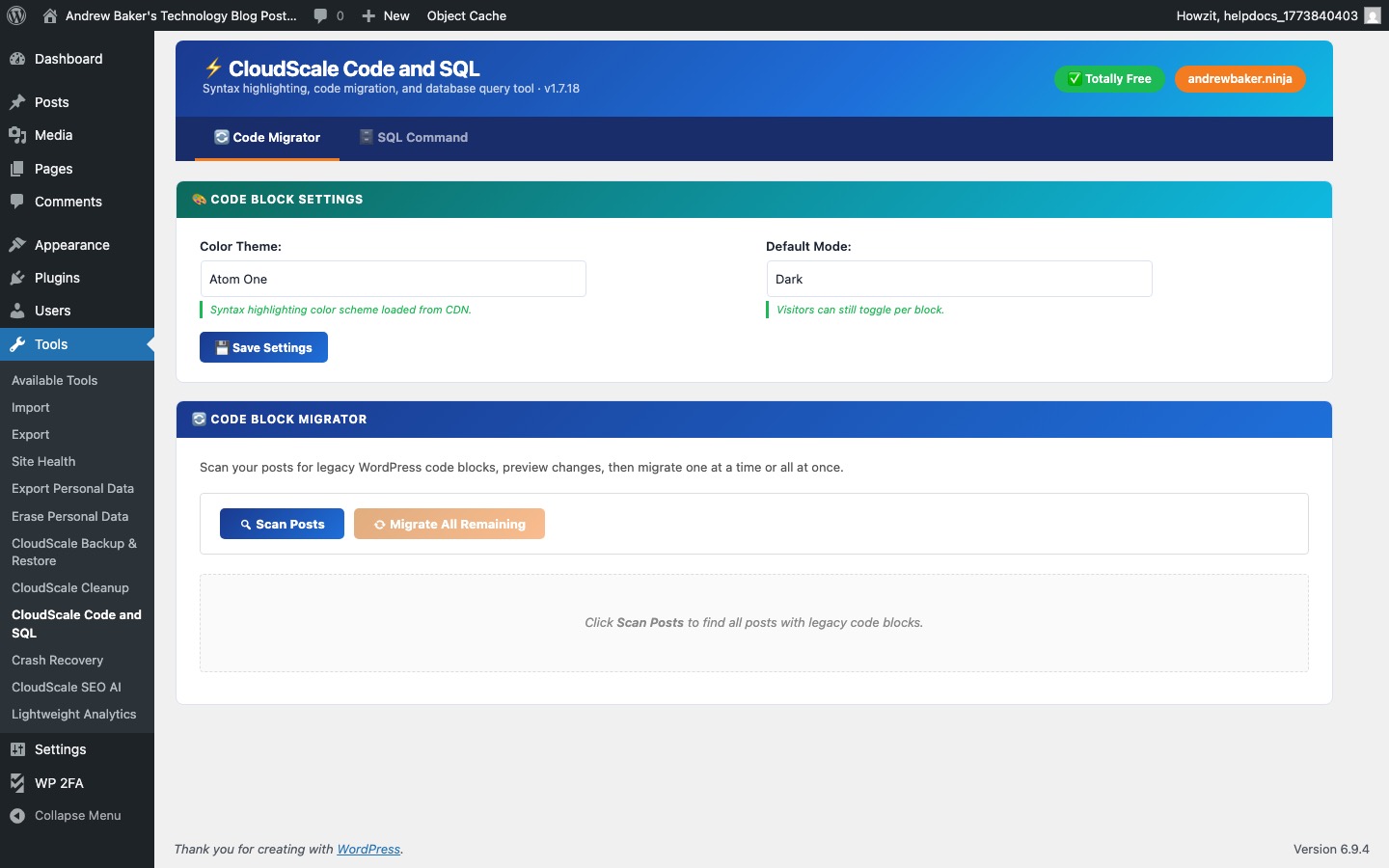Open the Settings section in the sidebar
The image size is (1389, 868).
[60, 749]
